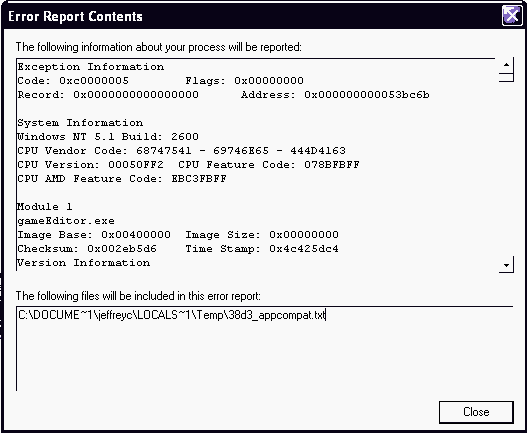Image resolution: width=527 pixels, height=433 pixels.
Task: Click the CPU Vendor Code line
Action: pyautogui.click(x=181, y=151)
